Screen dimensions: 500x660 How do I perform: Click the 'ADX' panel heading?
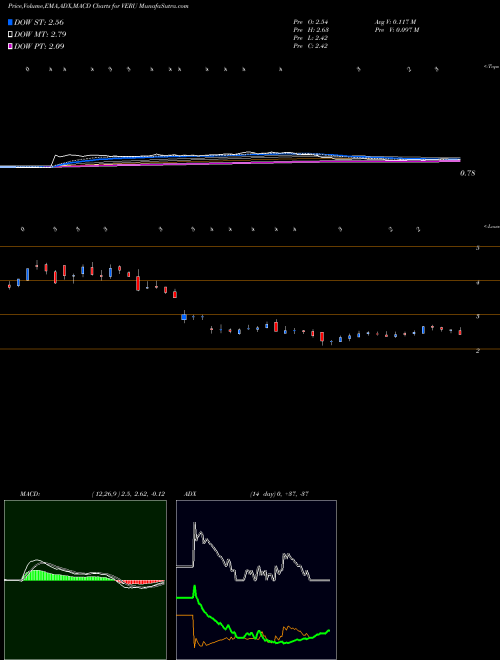[x=190, y=494]
